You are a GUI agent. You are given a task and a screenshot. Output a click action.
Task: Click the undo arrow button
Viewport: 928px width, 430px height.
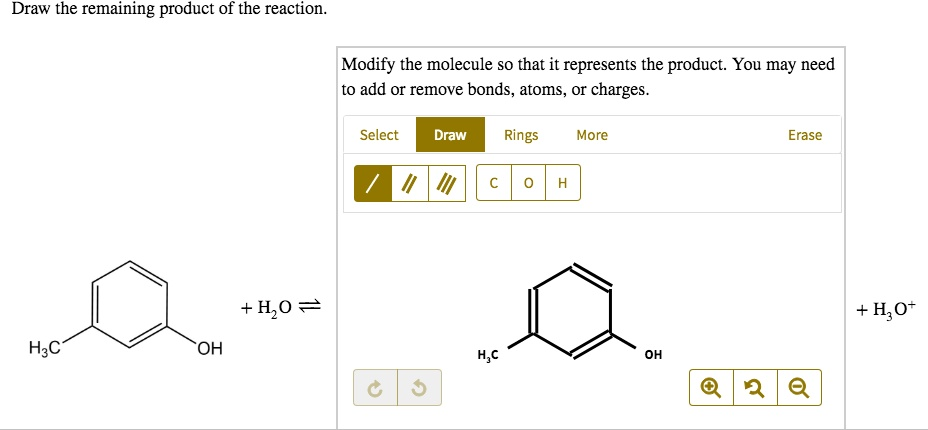click(x=415, y=388)
